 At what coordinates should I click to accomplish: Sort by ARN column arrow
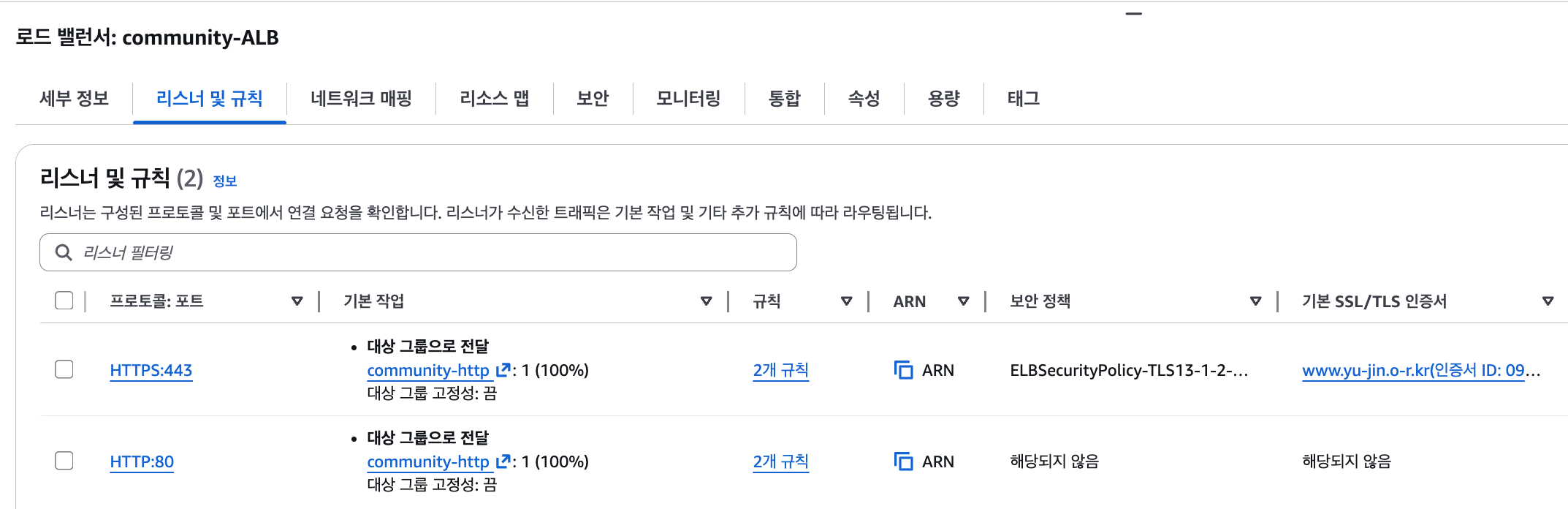pyautogui.click(x=964, y=301)
